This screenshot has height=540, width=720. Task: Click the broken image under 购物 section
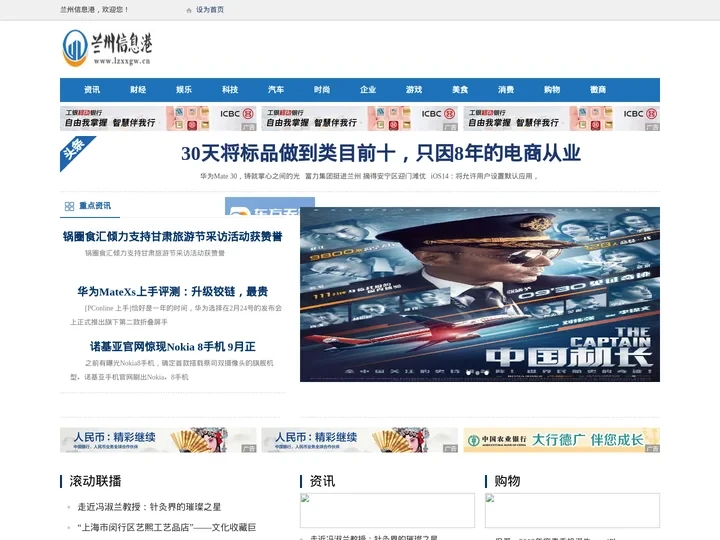click(572, 510)
